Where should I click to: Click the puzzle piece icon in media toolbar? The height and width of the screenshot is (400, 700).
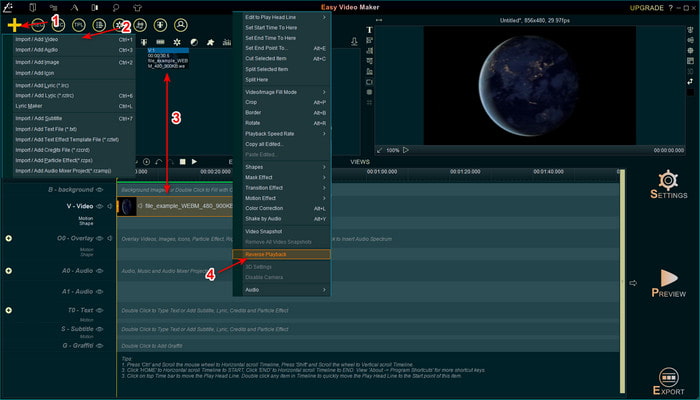(211, 42)
